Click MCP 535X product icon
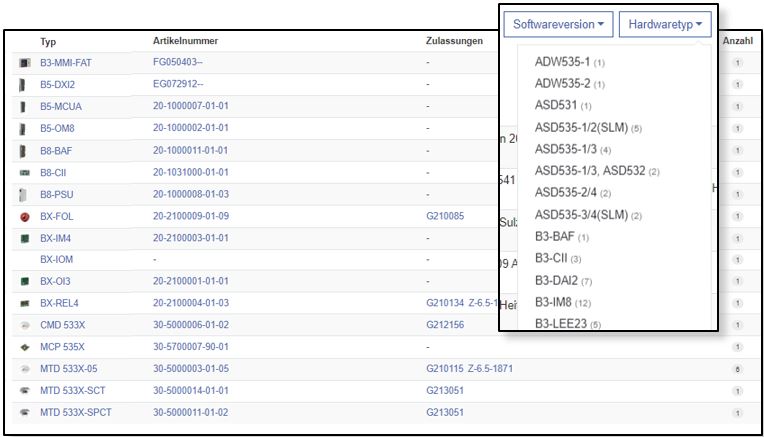This screenshot has height=437, width=764. (x=25, y=347)
